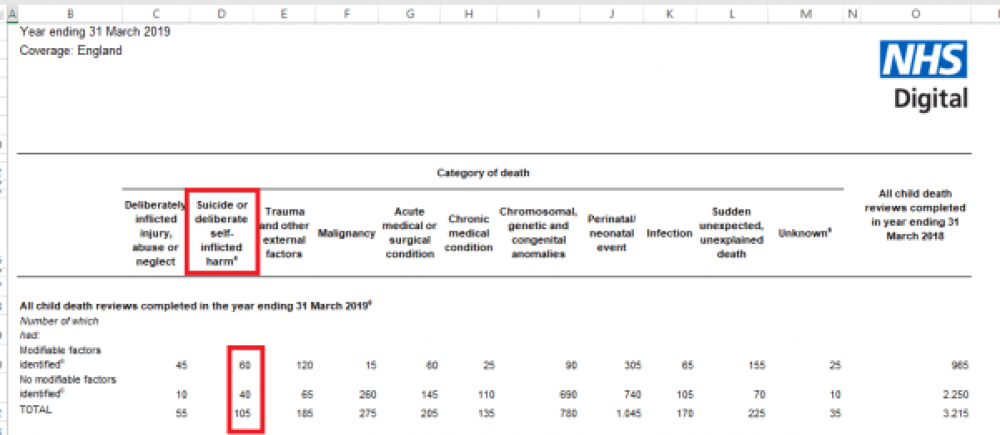Select the 'Malignancy' column heading cell

[x=346, y=233]
